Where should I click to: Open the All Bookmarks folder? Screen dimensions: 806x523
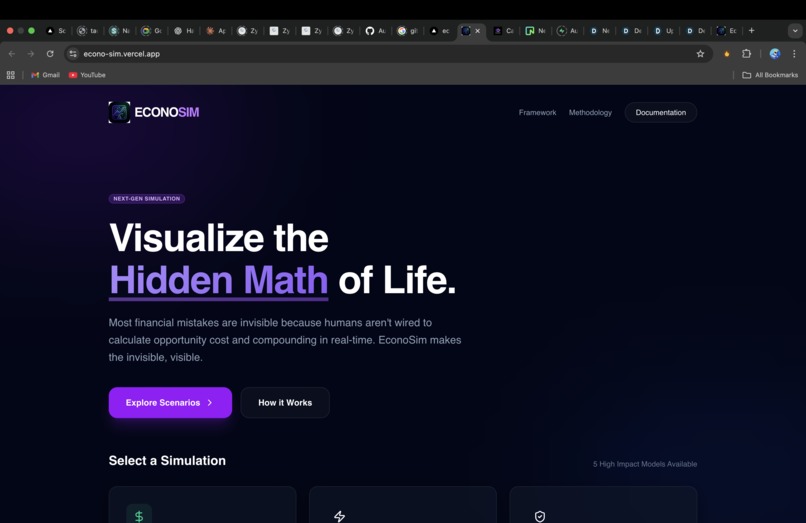pyautogui.click(x=770, y=75)
